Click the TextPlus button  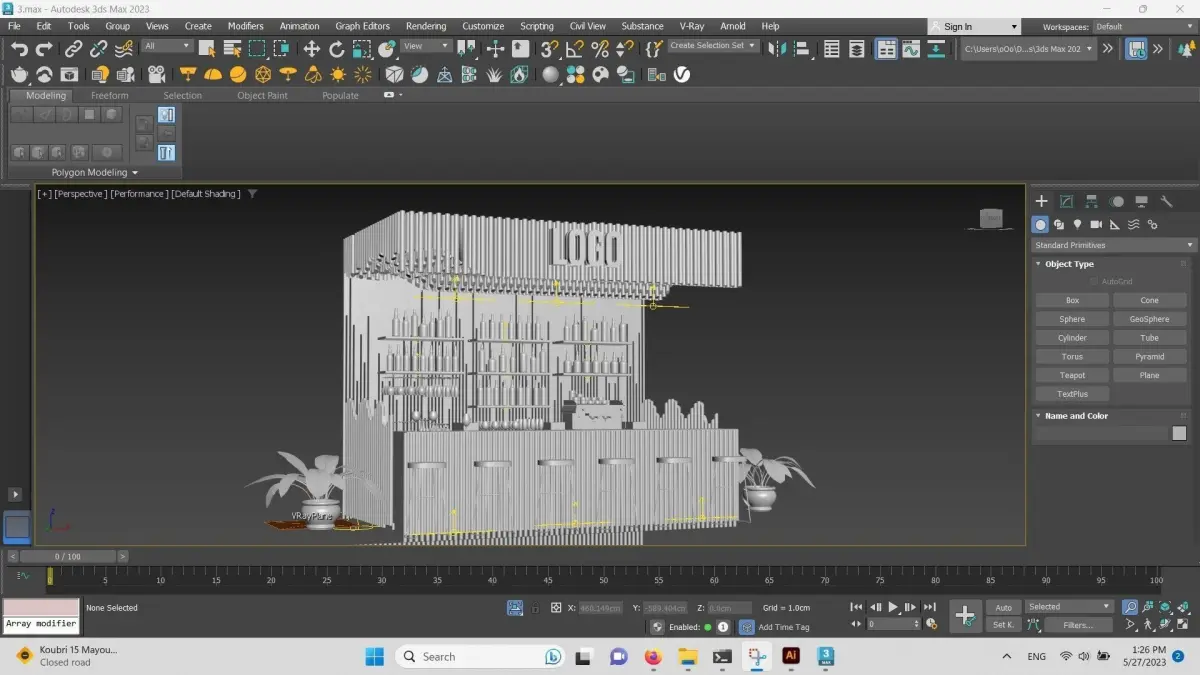coord(1072,394)
